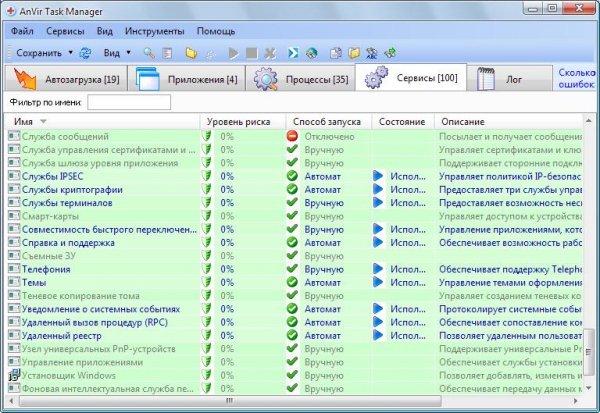Switch to the Приложения [4] tab
600x413 pixels.
tap(186, 79)
